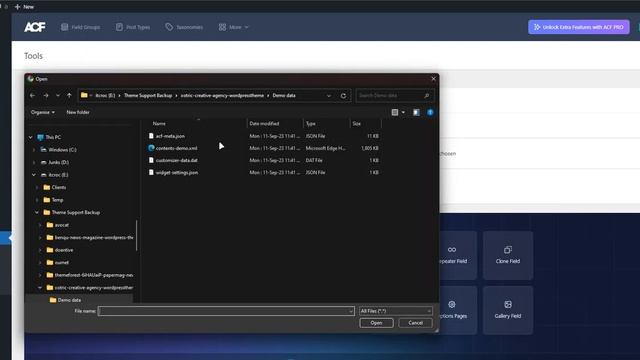This screenshot has height=360, width=640.
Task: Click New folder button
Action: click(x=78, y=112)
